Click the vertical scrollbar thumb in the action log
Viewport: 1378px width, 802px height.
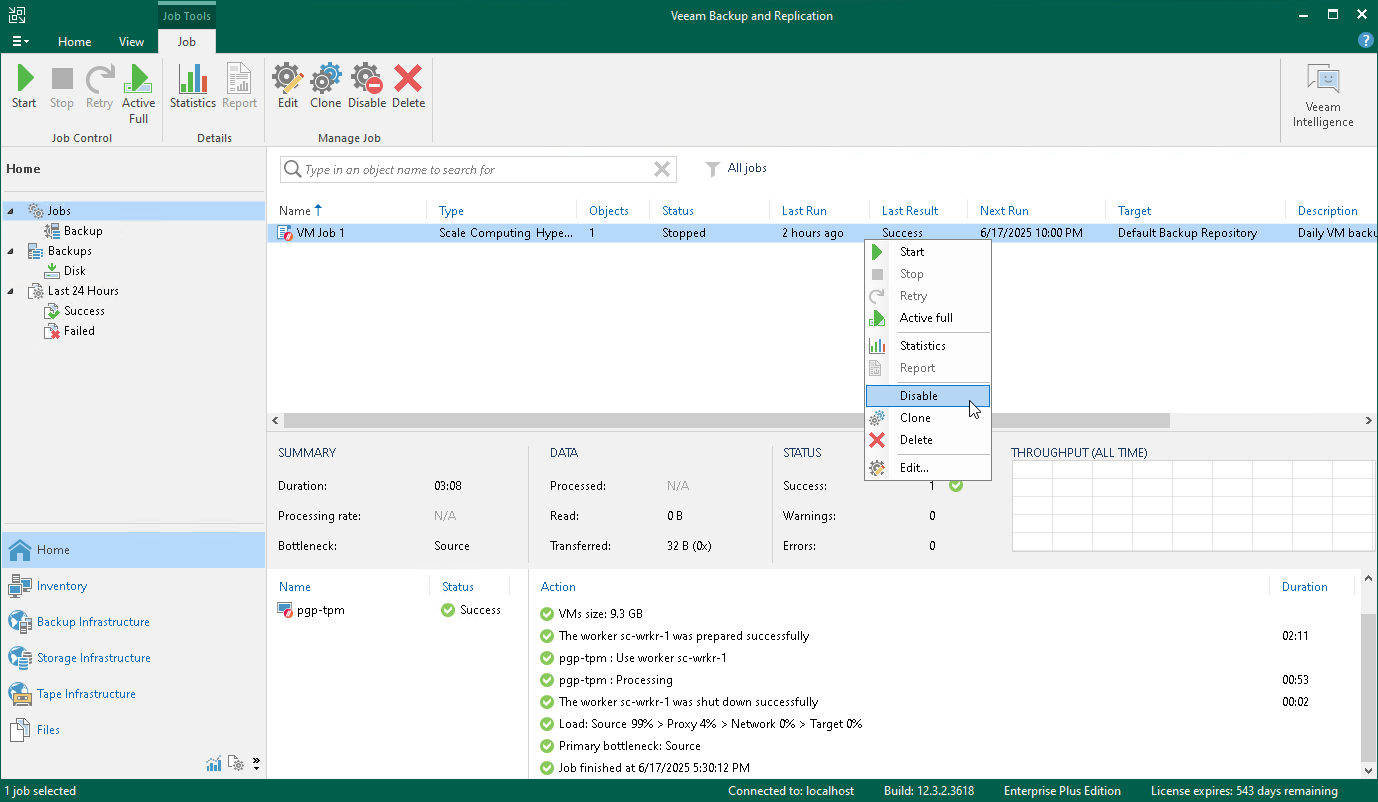tap(1369, 686)
